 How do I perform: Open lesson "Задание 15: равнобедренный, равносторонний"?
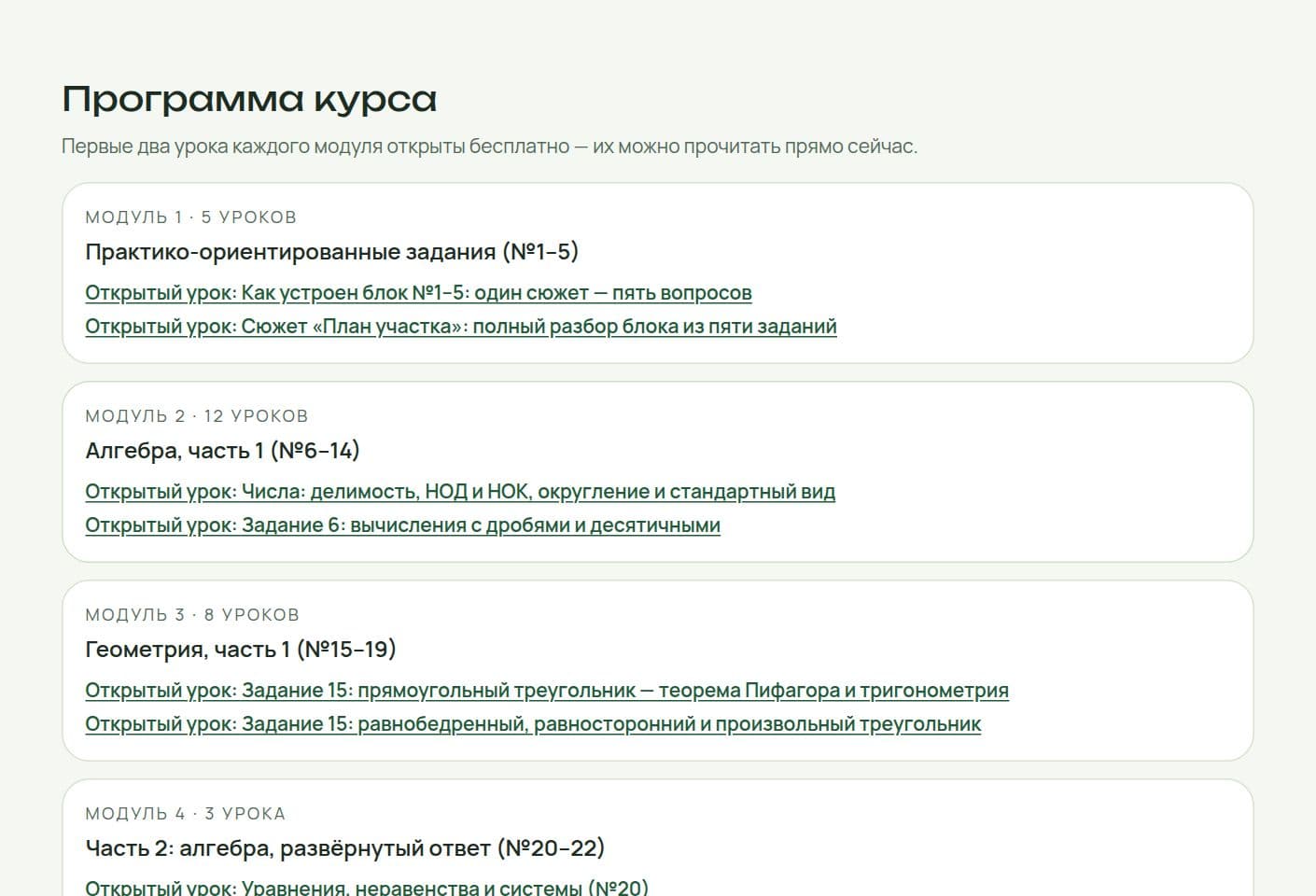[533, 724]
